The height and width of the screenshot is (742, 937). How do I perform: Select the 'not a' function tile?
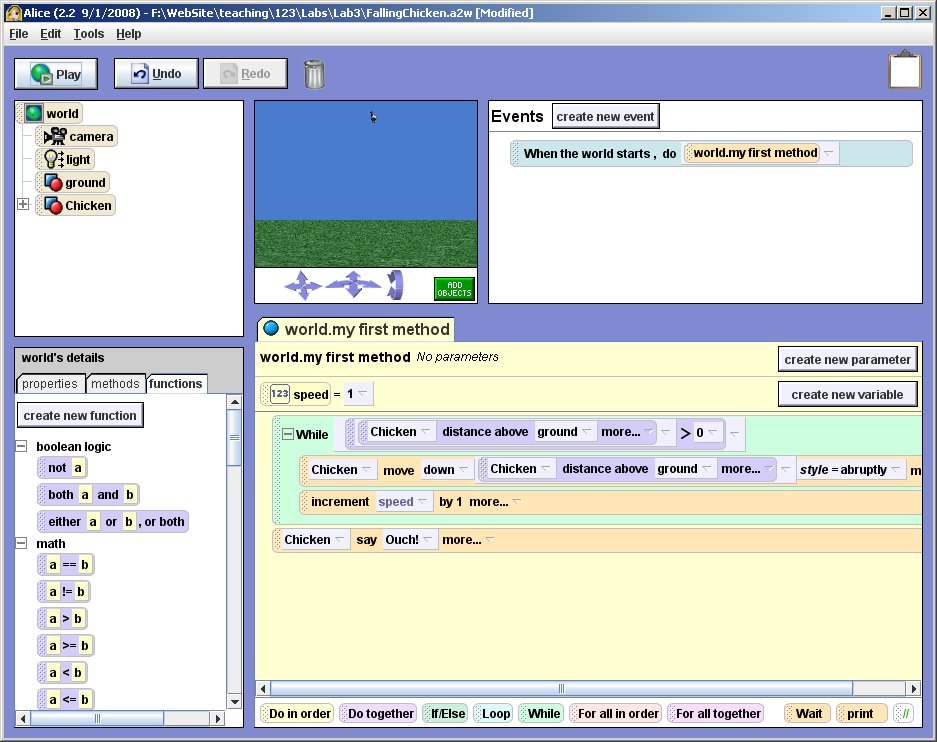coord(62,468)
